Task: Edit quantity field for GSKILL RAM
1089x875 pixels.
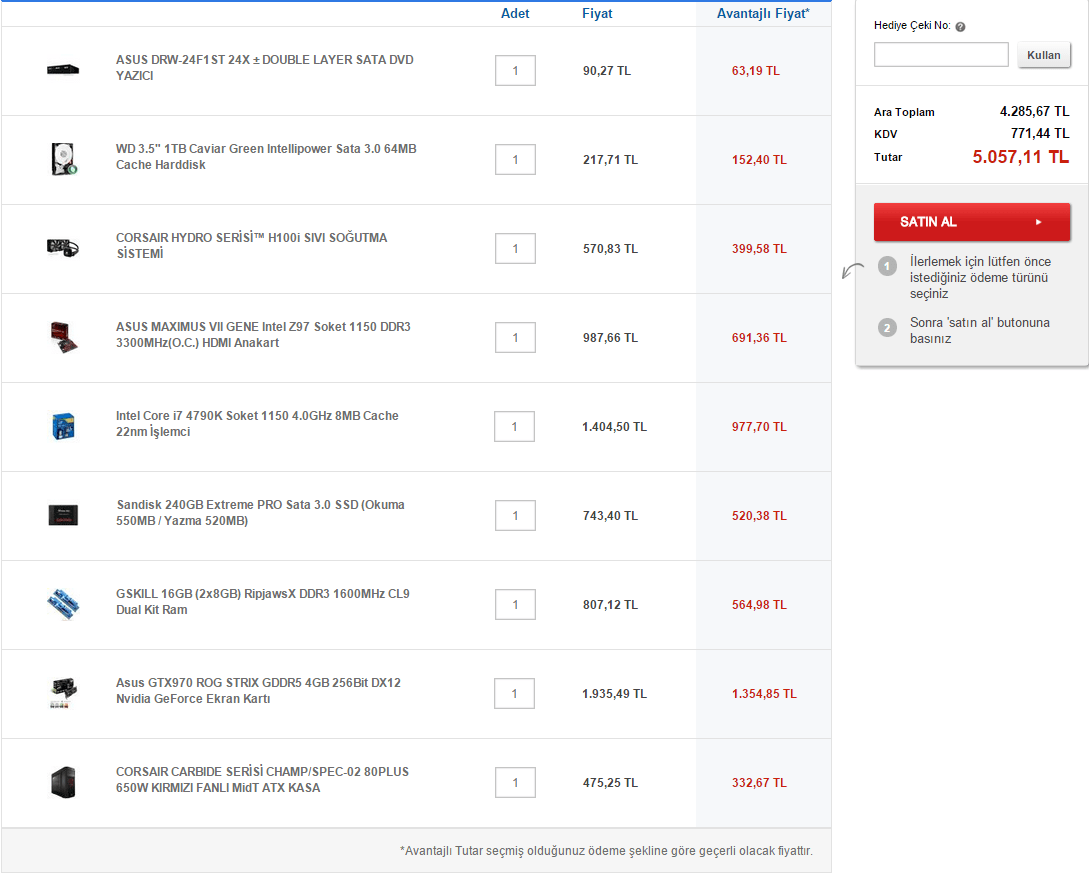Action: [x=515, y=604]
